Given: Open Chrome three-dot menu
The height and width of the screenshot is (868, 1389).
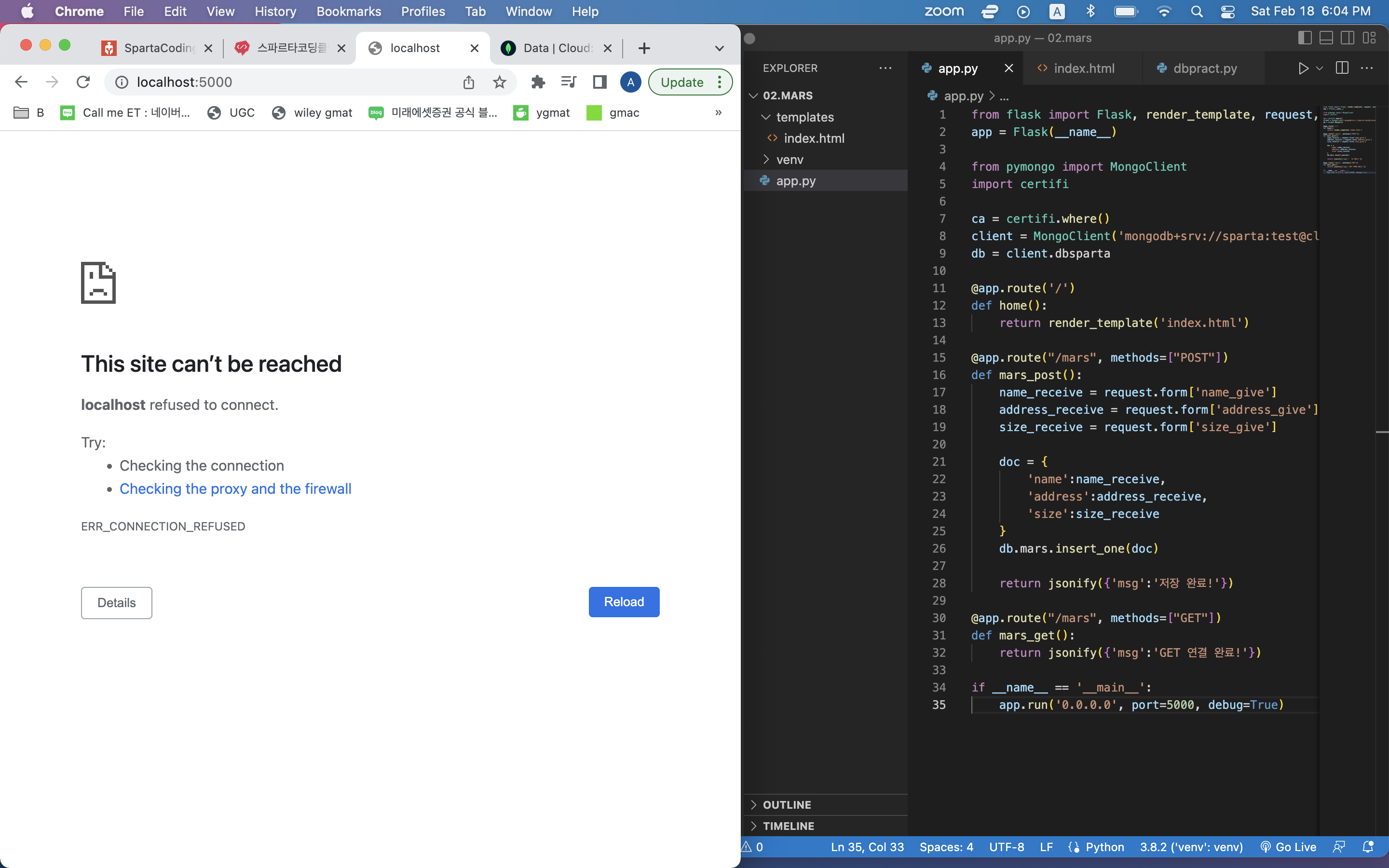Looking at the screenshot, I should (x=719, y=82).
